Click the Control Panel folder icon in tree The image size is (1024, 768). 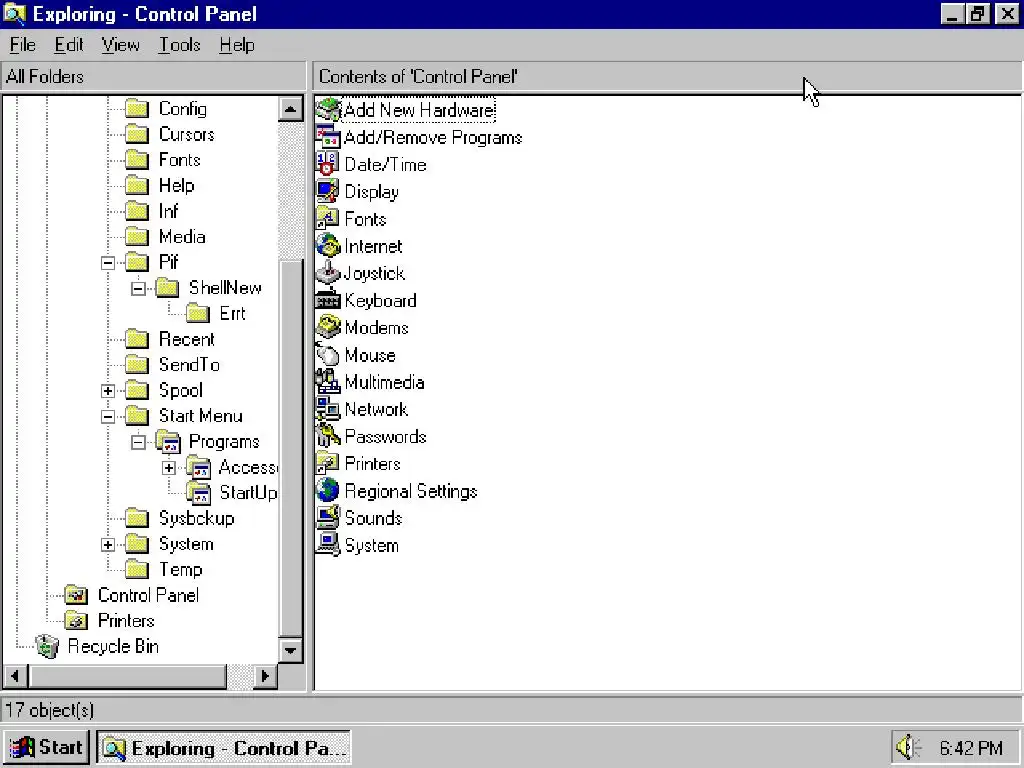tap(76, 595)
